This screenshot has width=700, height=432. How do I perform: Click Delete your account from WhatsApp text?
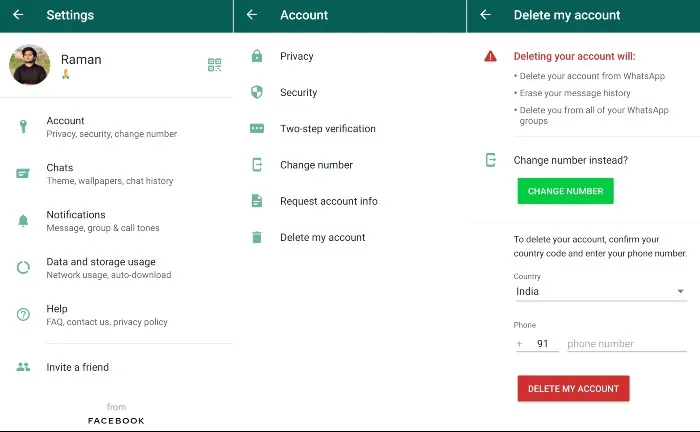(x=592, y=76)
